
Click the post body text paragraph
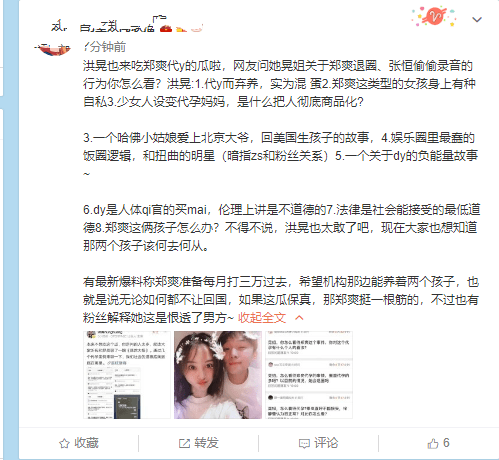click(281, 192)
